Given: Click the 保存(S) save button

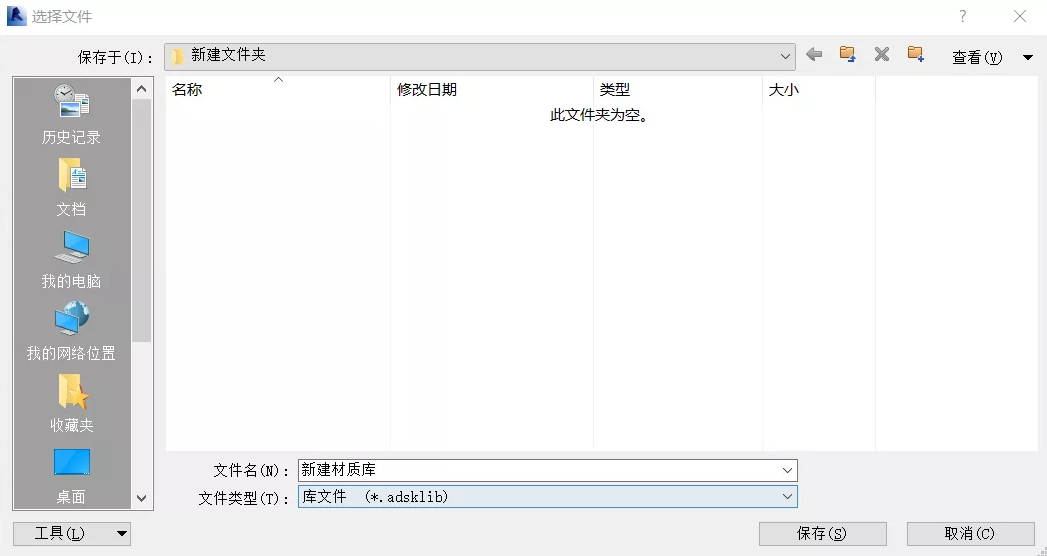Looking at the screenshot, I should point(823,534).
